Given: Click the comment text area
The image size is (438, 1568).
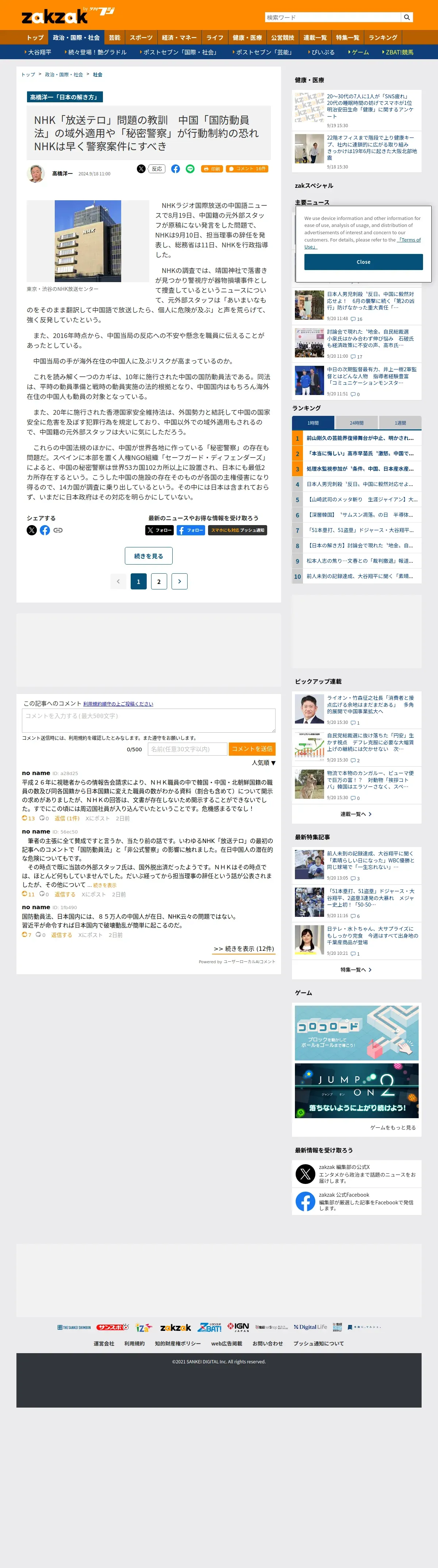Looking at the screenshot, I should pyautogui.click(x=149, y=721).
